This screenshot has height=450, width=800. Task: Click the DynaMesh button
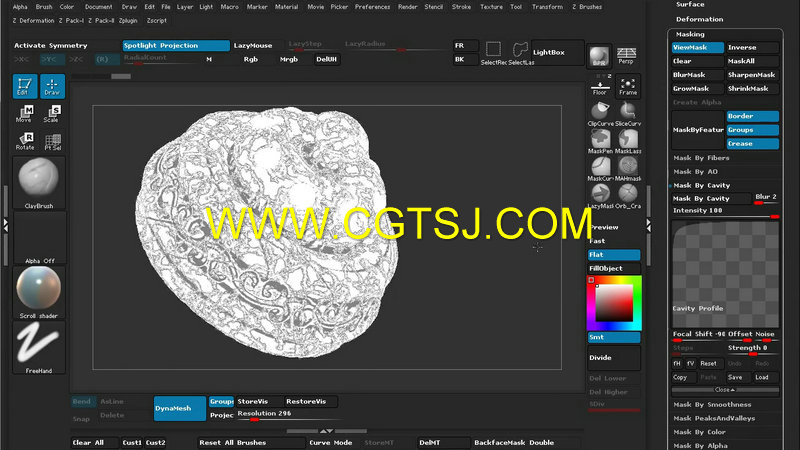pos(180,409)
